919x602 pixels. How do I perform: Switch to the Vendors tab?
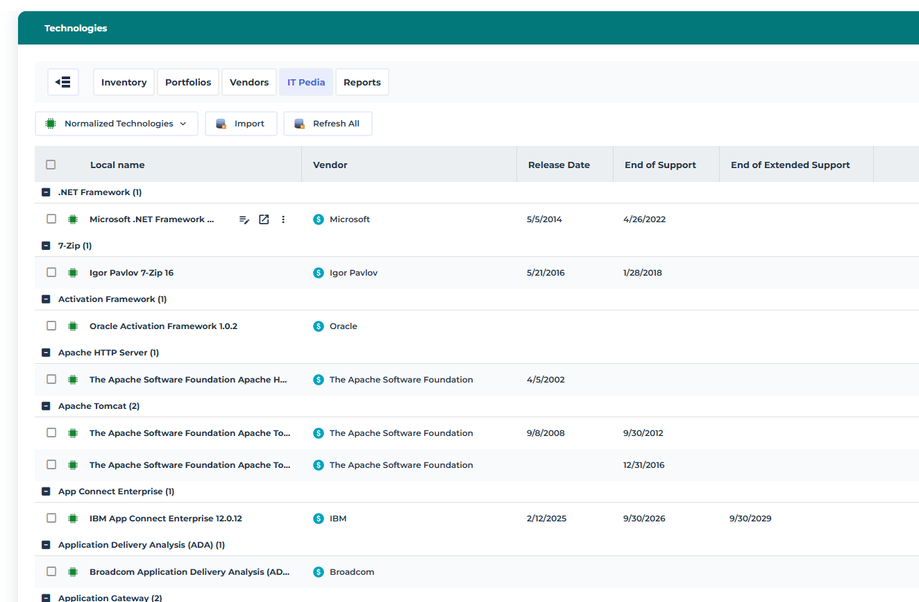[249, 82]
